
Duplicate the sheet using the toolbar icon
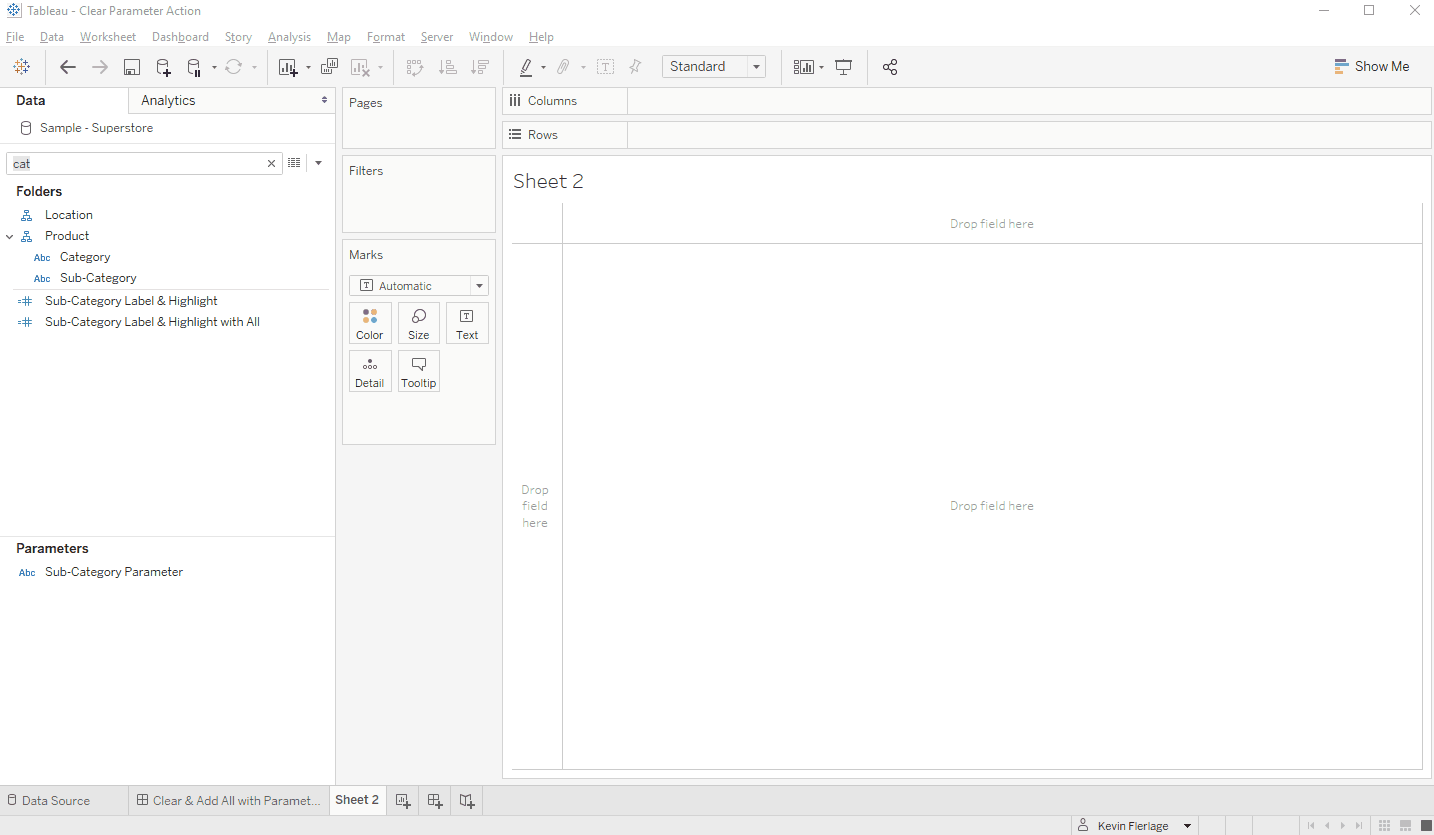click(x=329, y=67)
